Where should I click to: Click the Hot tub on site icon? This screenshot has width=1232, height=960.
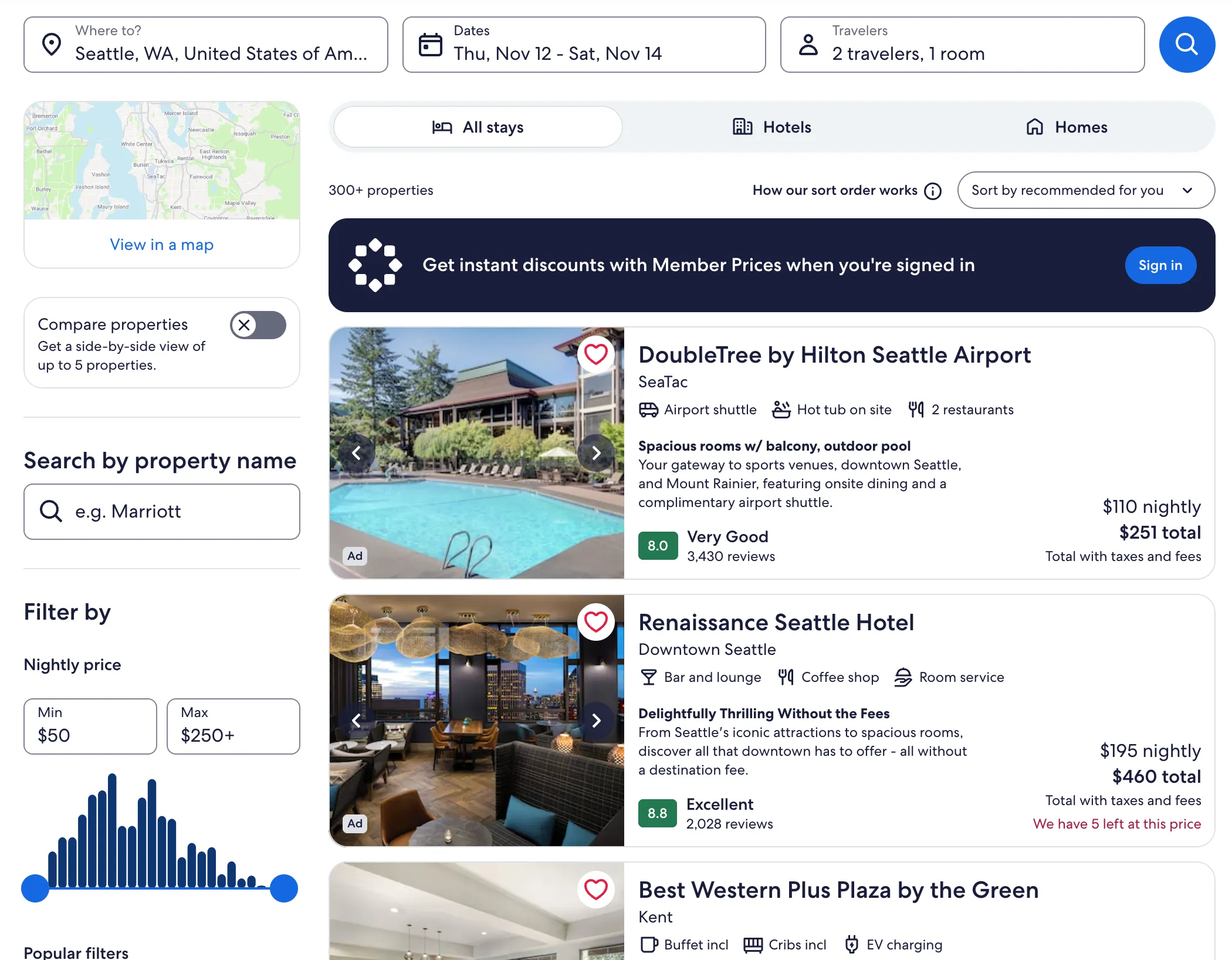pos(781,410)
